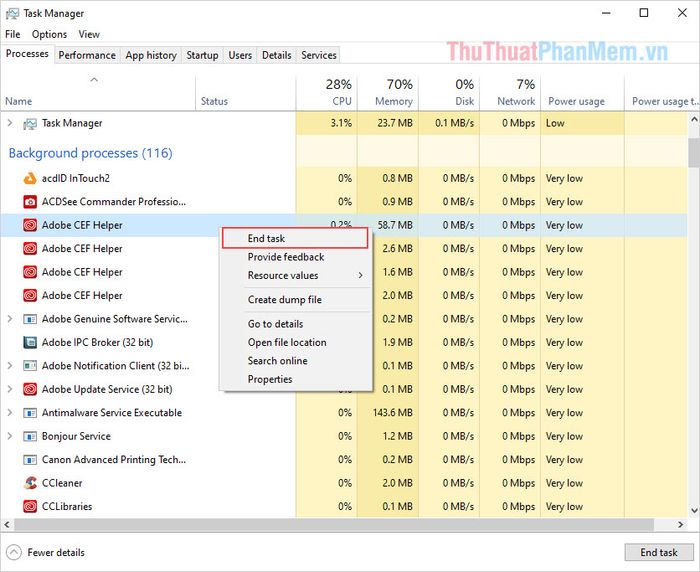Click the acdID InTouch2 process icon
The height and width of the screenshot is (572, 700).
[30, 179]
